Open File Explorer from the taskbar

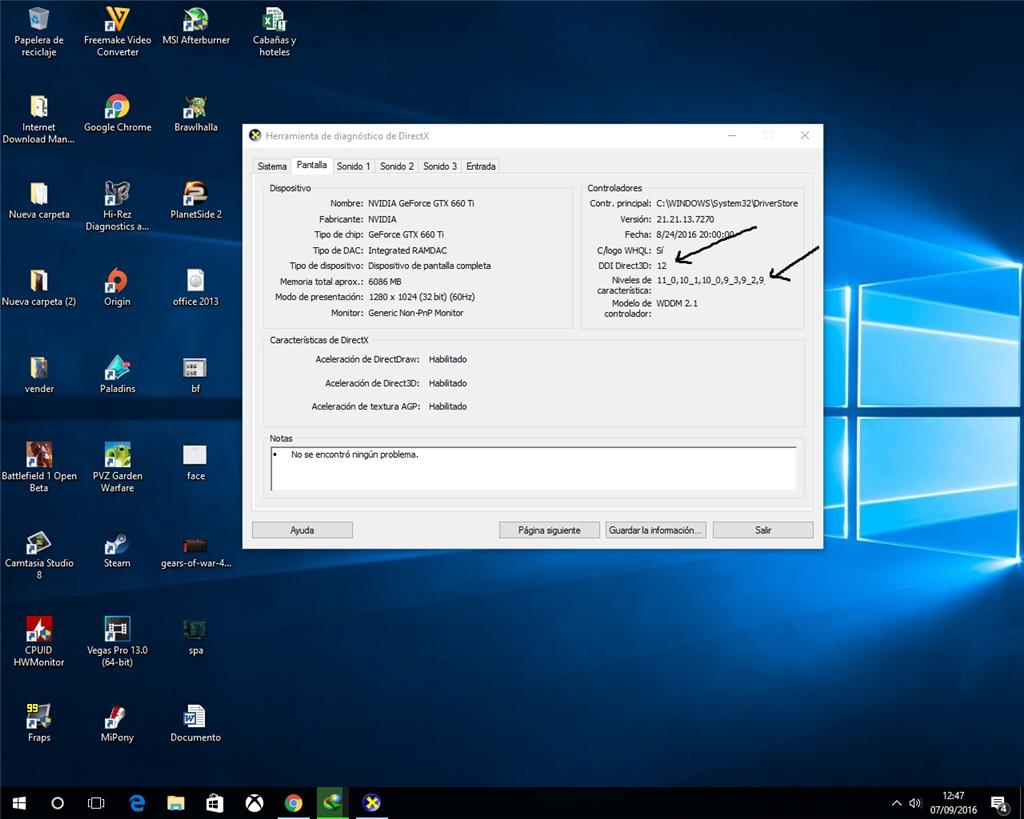tap(176, 803)
